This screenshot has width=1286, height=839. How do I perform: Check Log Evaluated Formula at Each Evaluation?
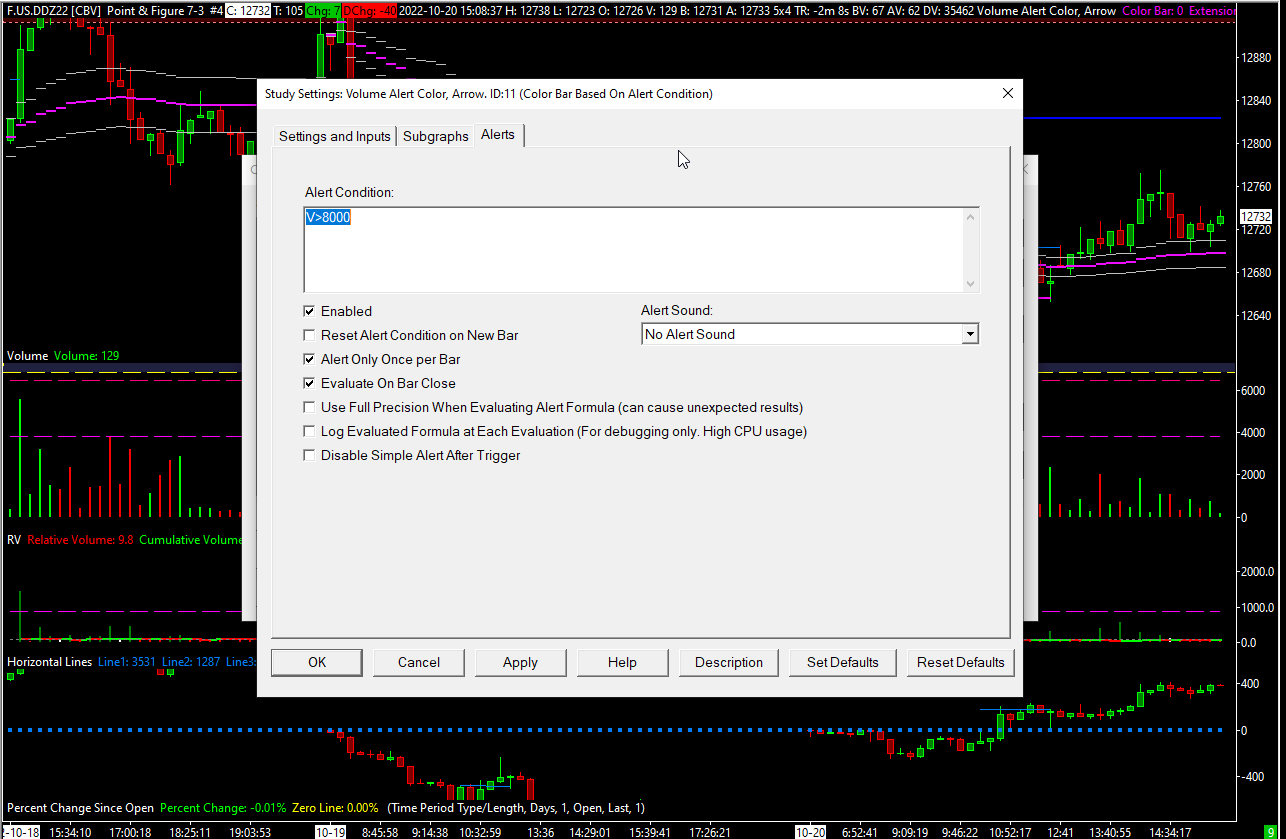(310, 431)
